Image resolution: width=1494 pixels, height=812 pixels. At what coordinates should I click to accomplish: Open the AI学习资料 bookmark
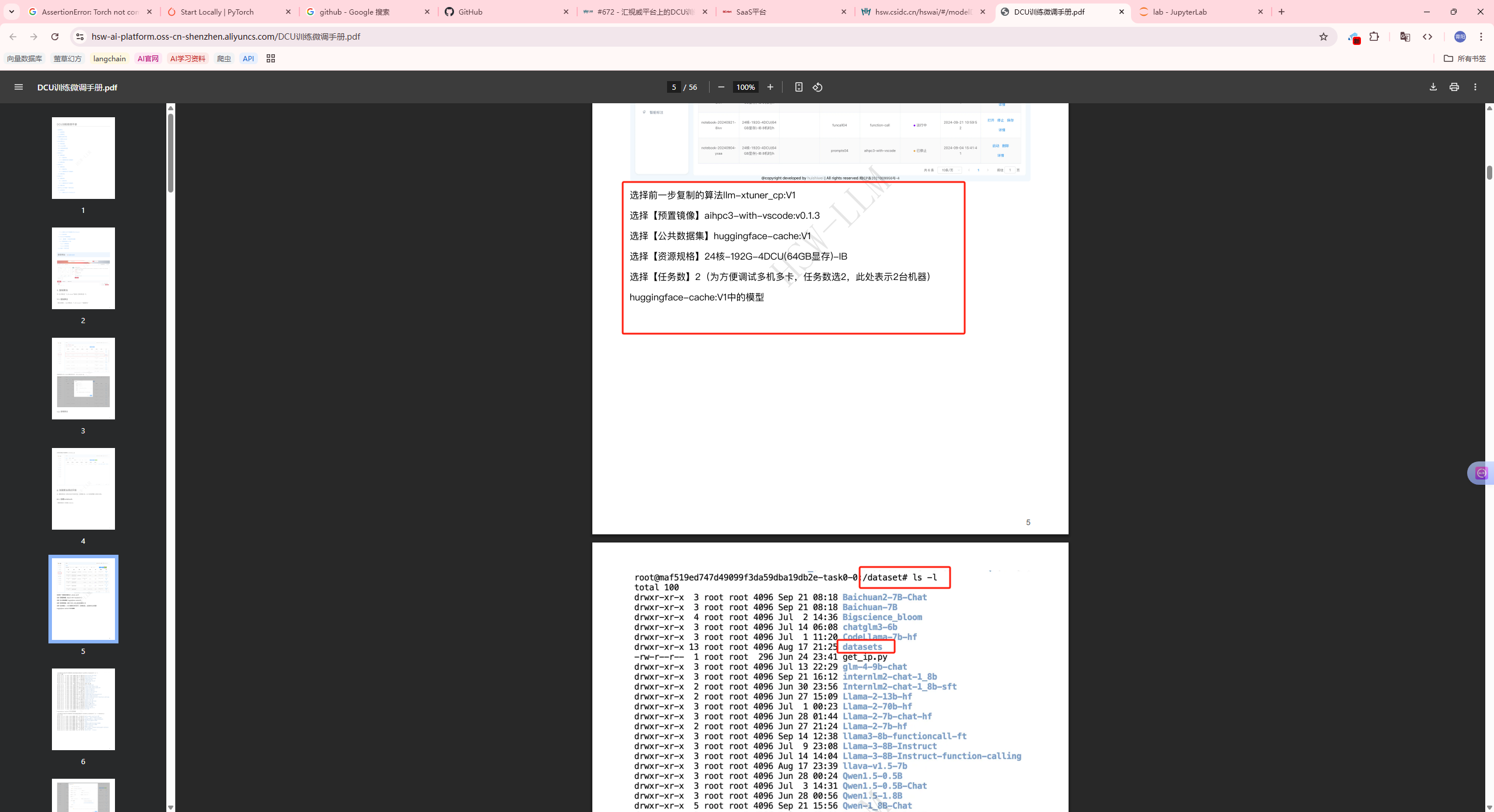(187, 58)
